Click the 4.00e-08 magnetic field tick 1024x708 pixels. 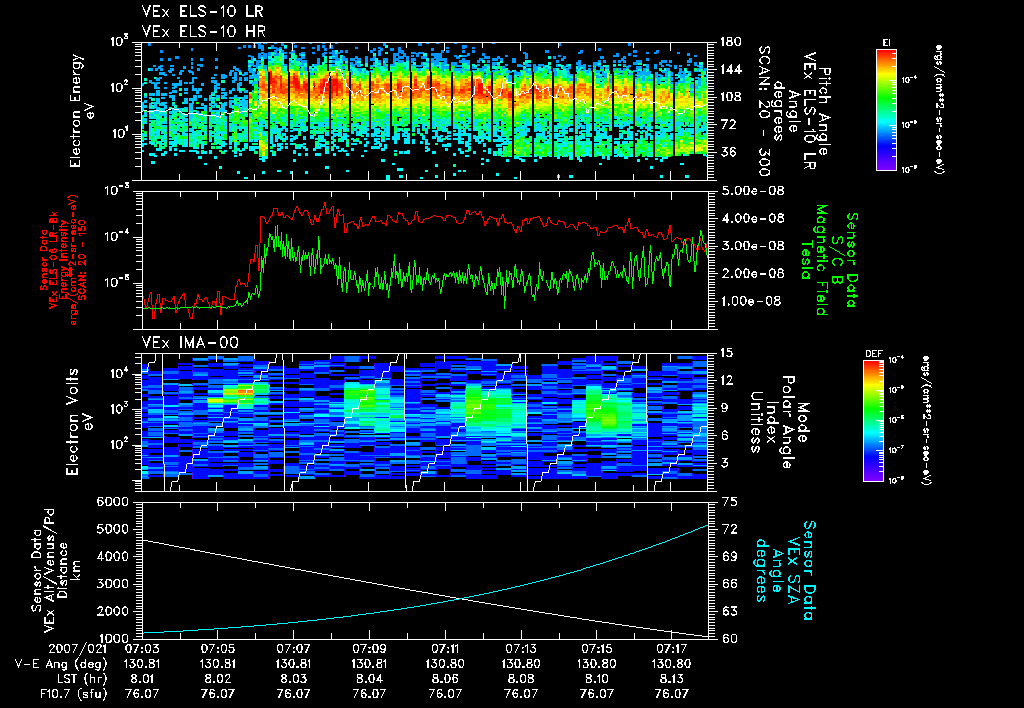(x=752, y=219)
